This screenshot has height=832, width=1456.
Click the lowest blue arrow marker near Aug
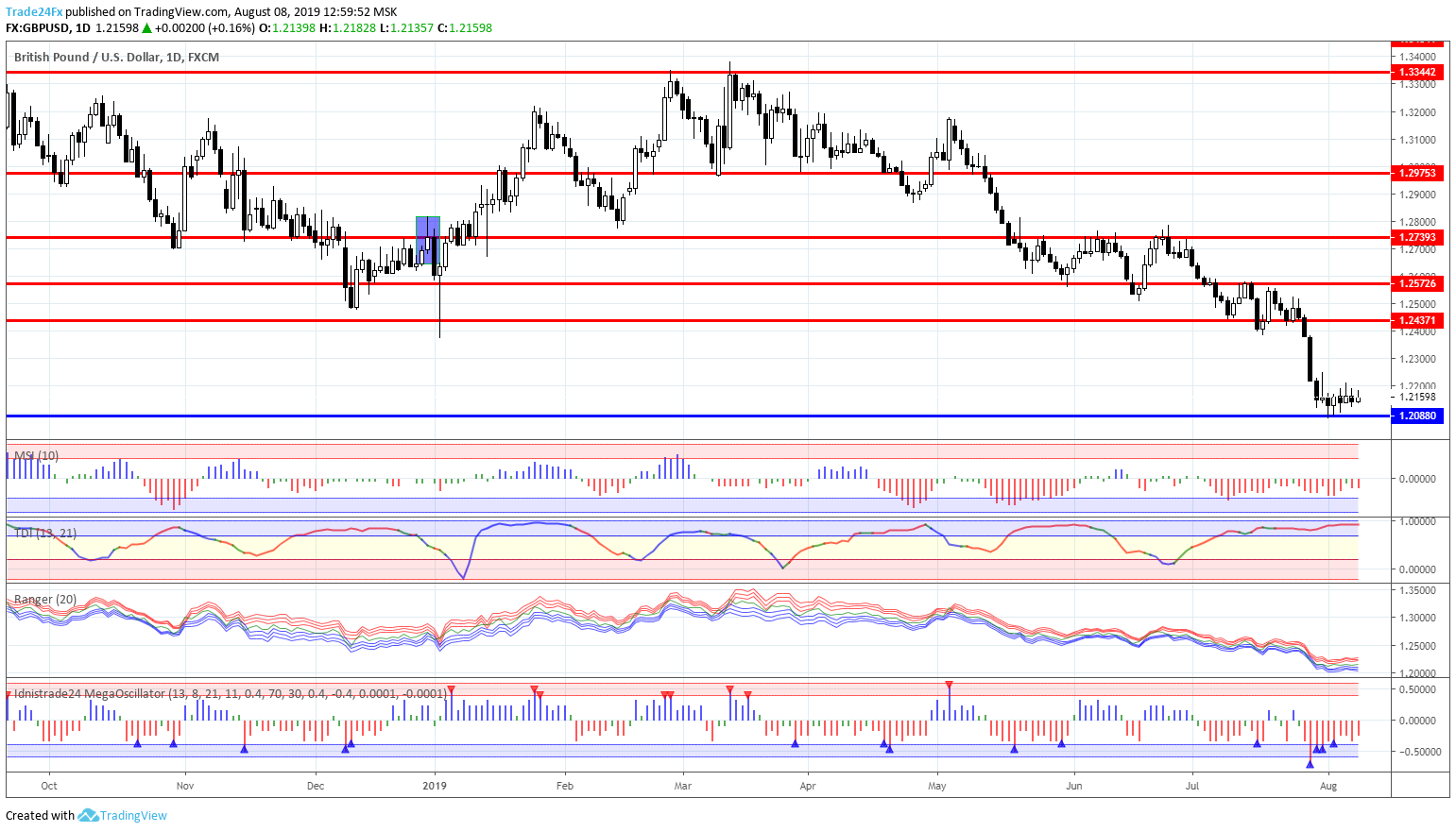tap(1310, 763)
